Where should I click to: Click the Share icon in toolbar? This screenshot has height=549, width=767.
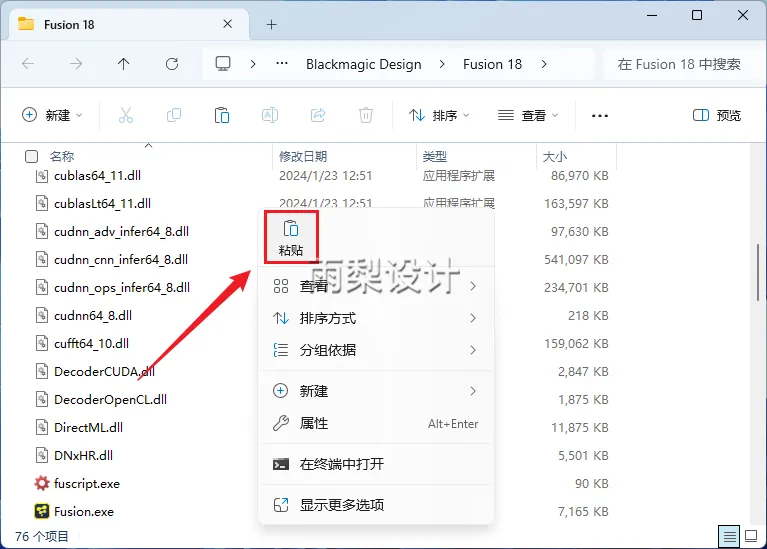[318, 115]
